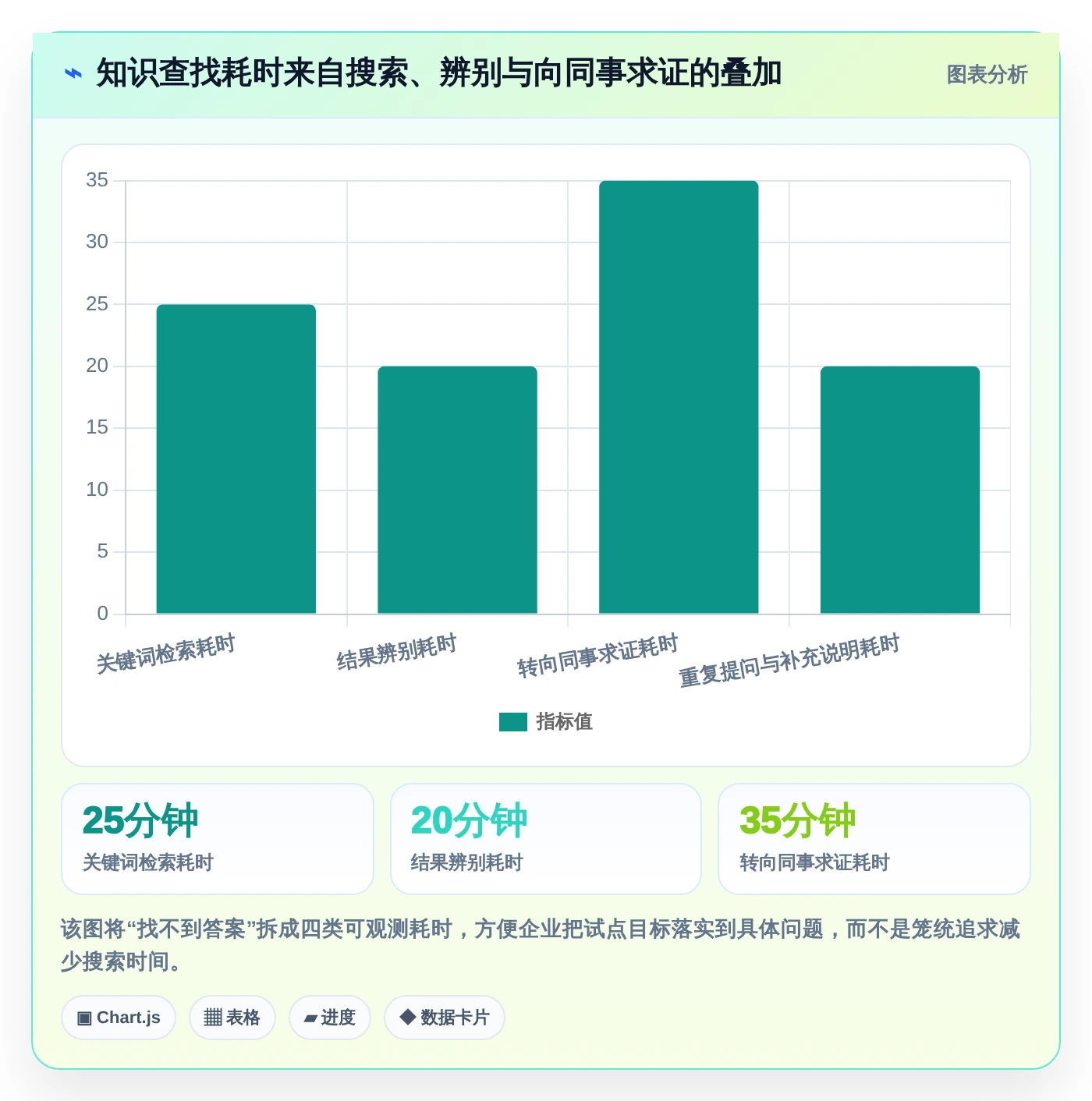Click the 数据卡片 tag chip
The image size is (1092, 1101).
coord(445,1018)
